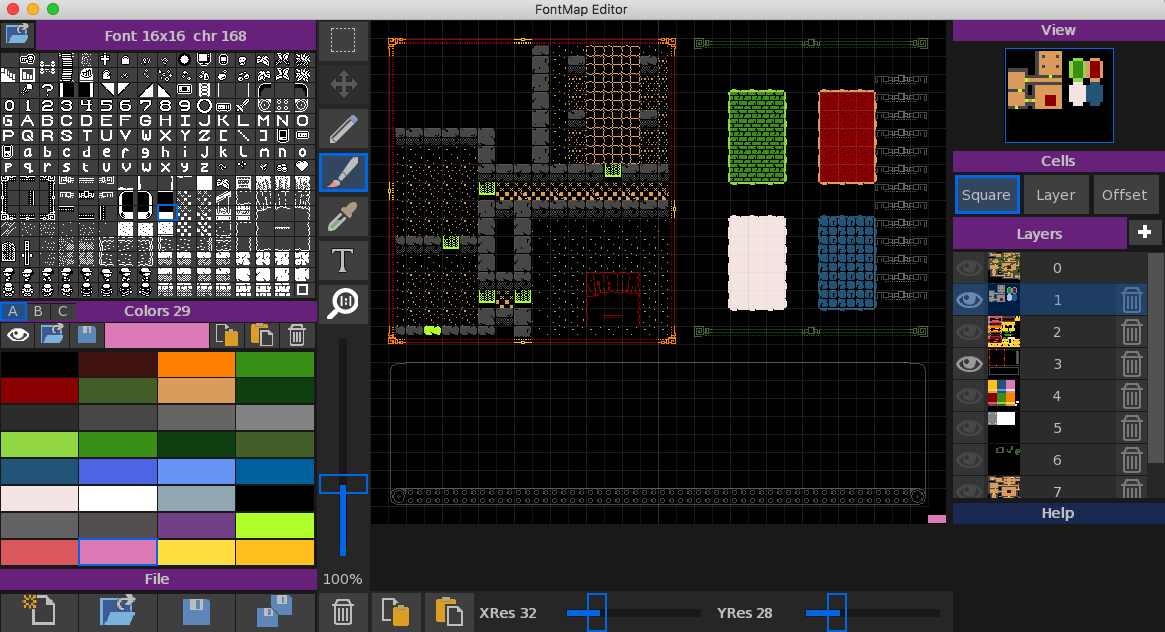Select the Move tool with arrows
1165x632 pixels.
[x=343, y=85]
